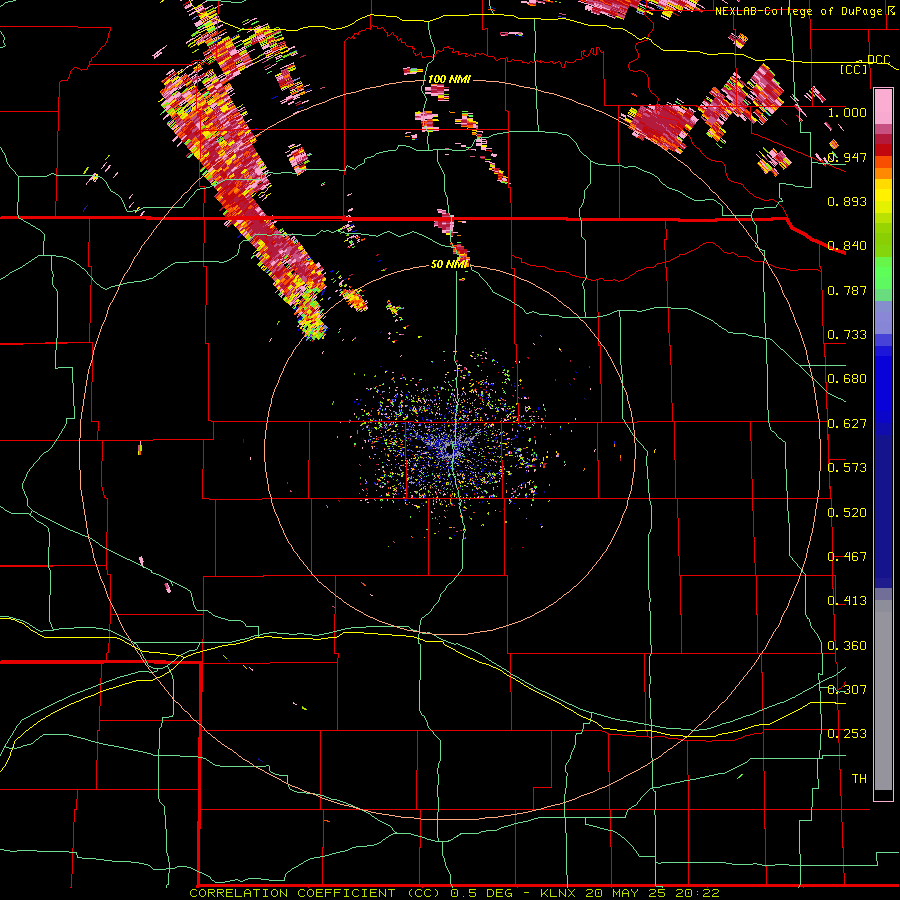The height and width of the screenshot is (900, 900).
Task: Click the 0.360 color scale label
Action: [847, 646]
